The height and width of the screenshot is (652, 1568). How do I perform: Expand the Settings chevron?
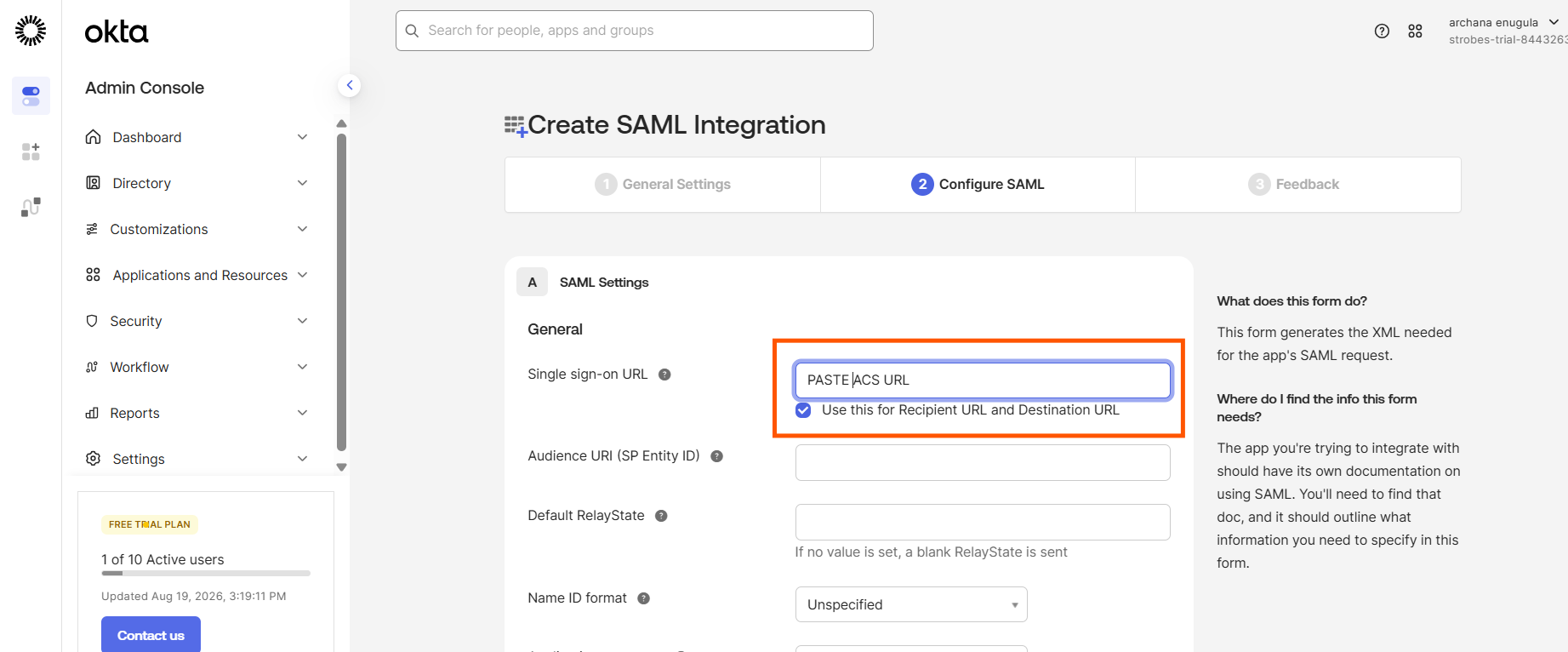click(302, 459)
